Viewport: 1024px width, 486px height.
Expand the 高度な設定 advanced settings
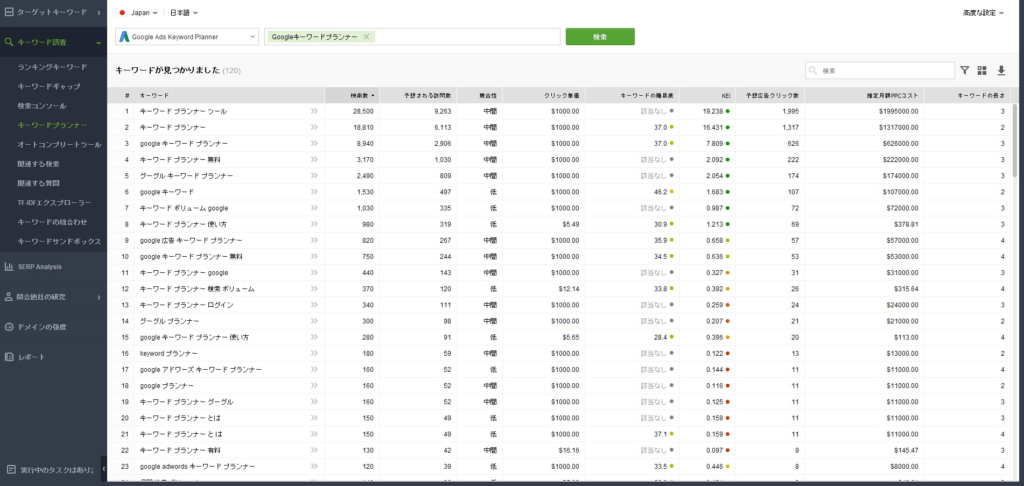tap(984, 12)
